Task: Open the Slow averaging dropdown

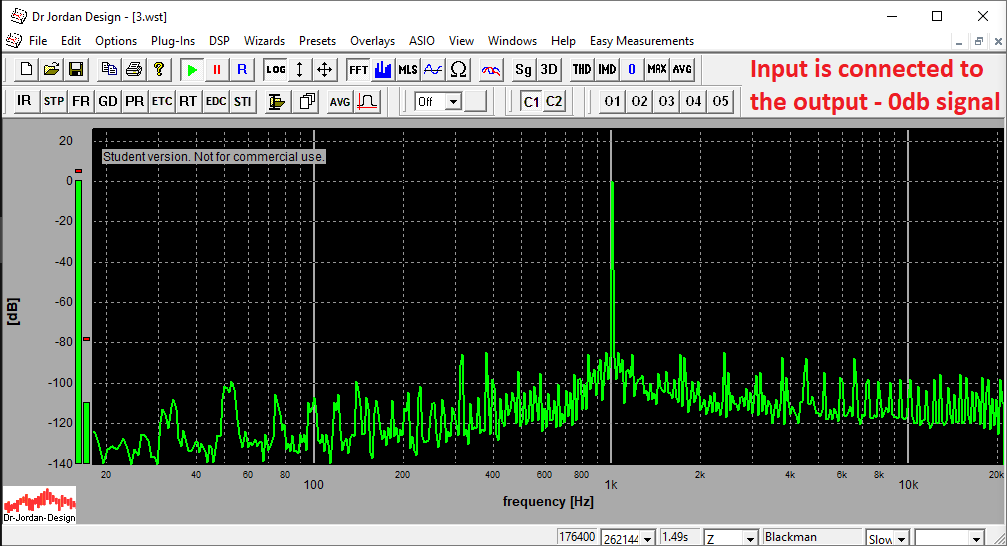Action: click(902, 538)
